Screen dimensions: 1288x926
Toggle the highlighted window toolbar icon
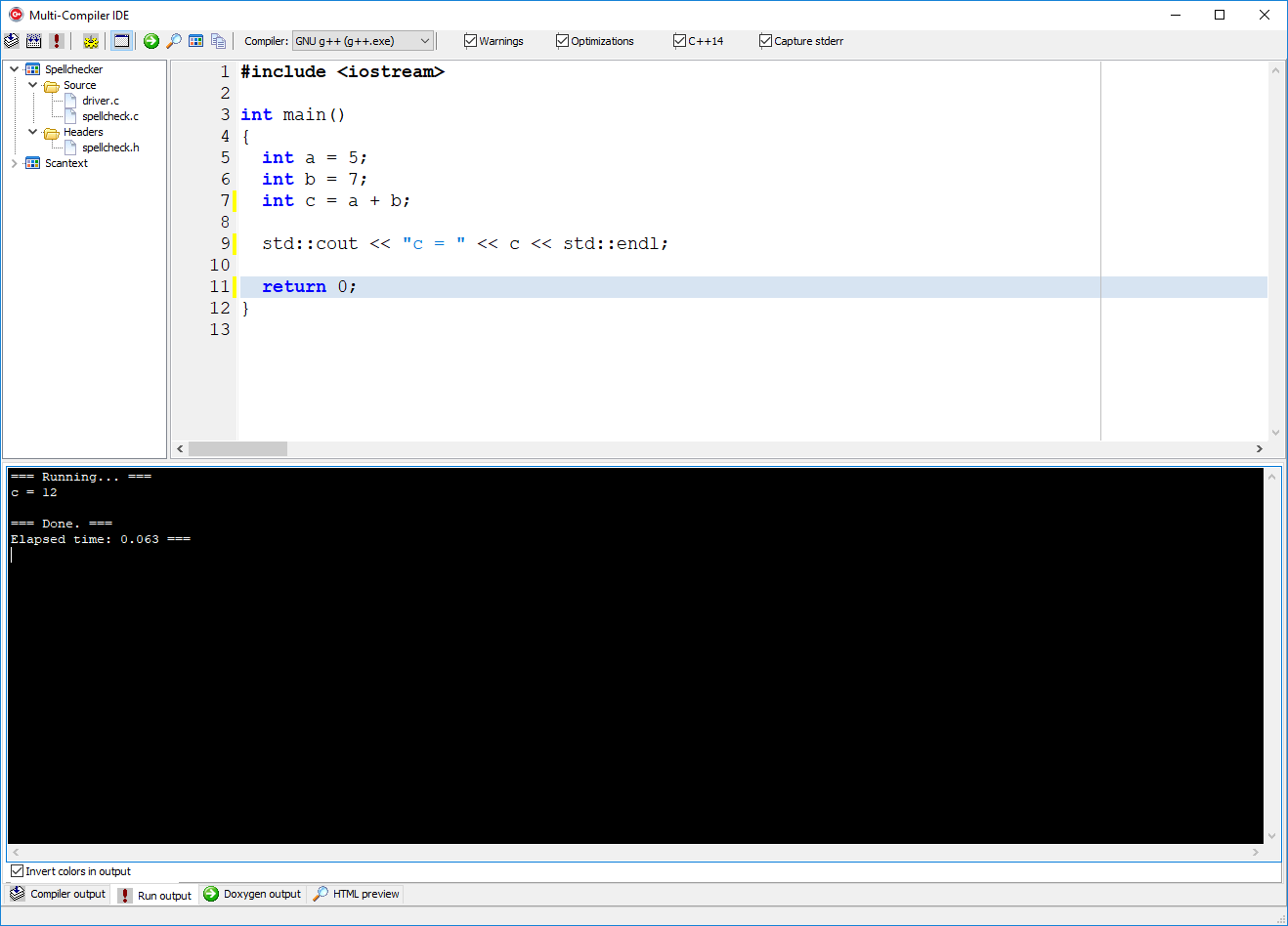coord(121,41)
